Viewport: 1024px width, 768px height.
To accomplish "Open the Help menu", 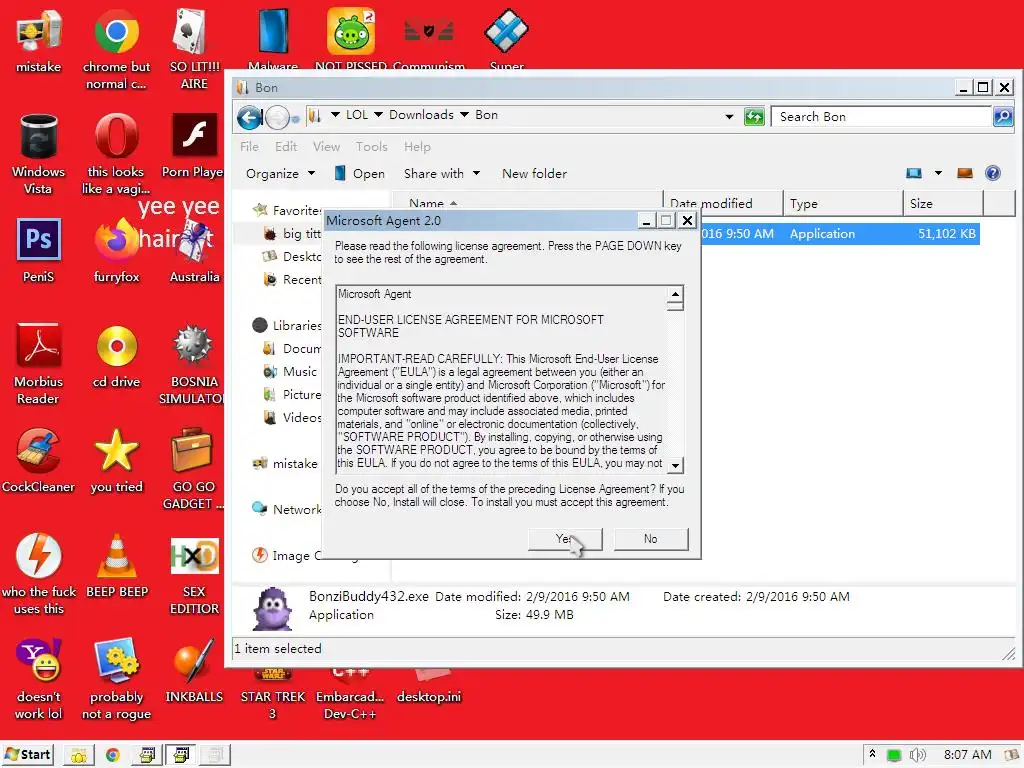I will pyautogui.click(x=417, y=146).
